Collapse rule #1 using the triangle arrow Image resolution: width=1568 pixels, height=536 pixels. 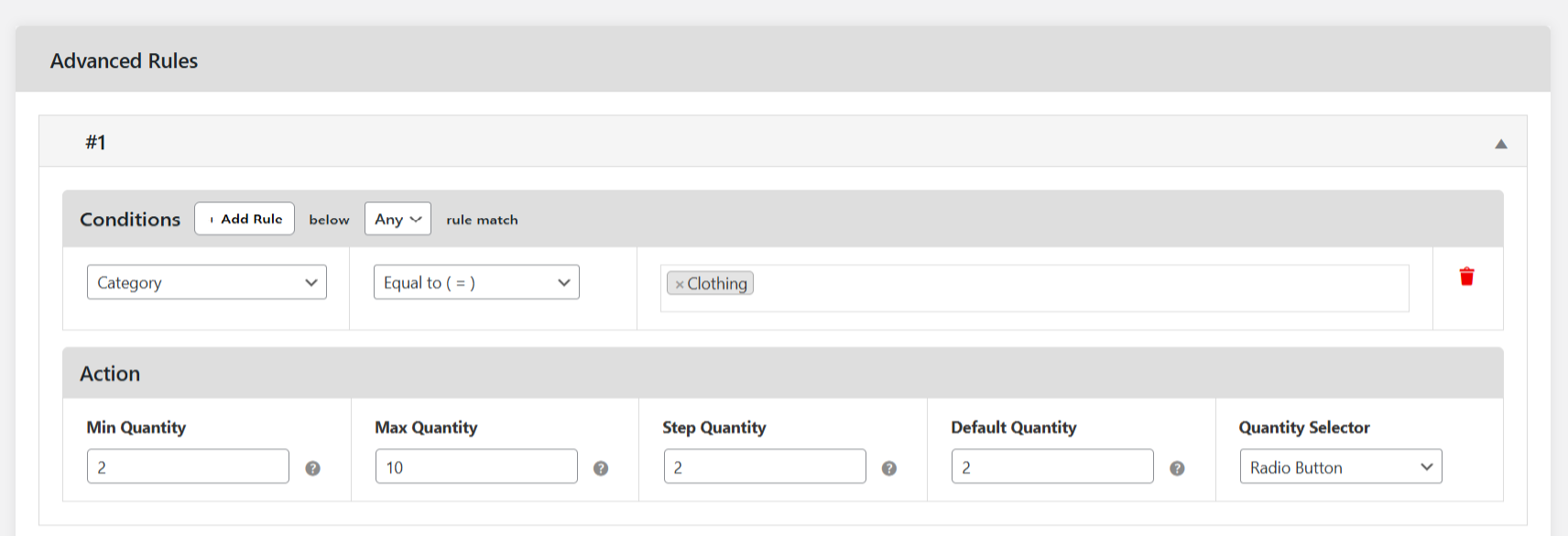point(1501,144)
